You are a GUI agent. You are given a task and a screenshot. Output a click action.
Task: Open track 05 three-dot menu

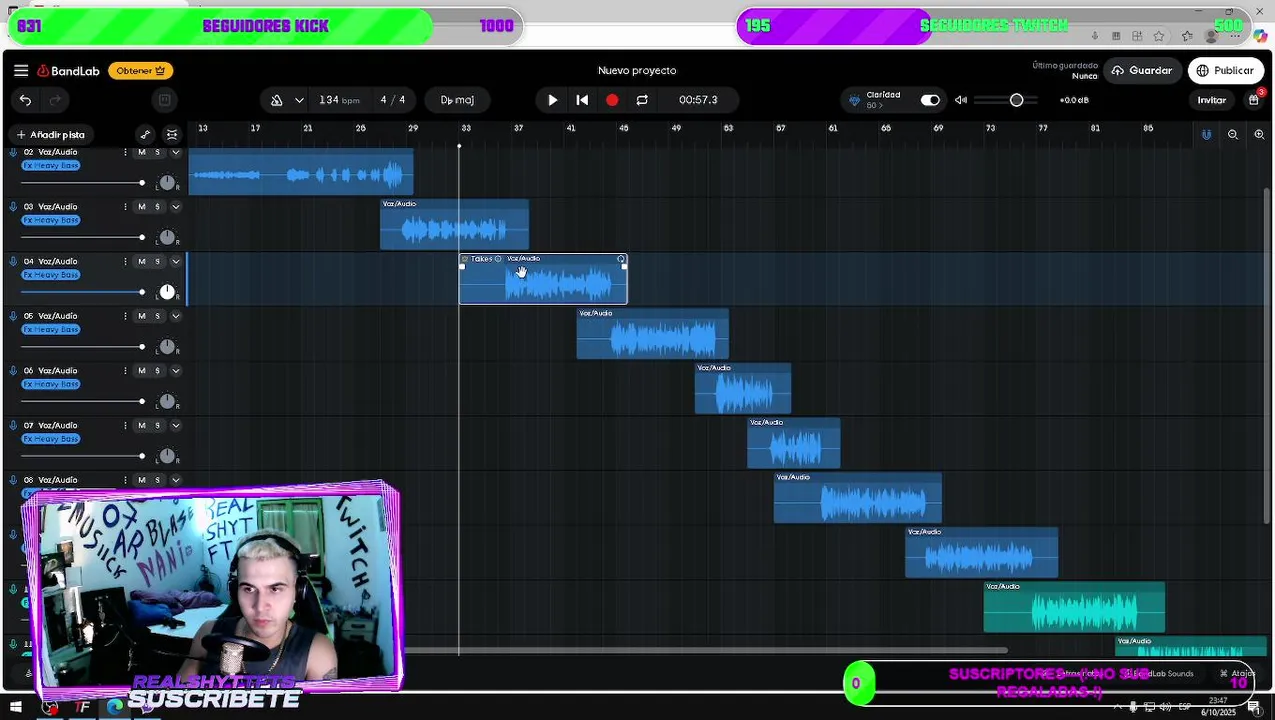125,316
